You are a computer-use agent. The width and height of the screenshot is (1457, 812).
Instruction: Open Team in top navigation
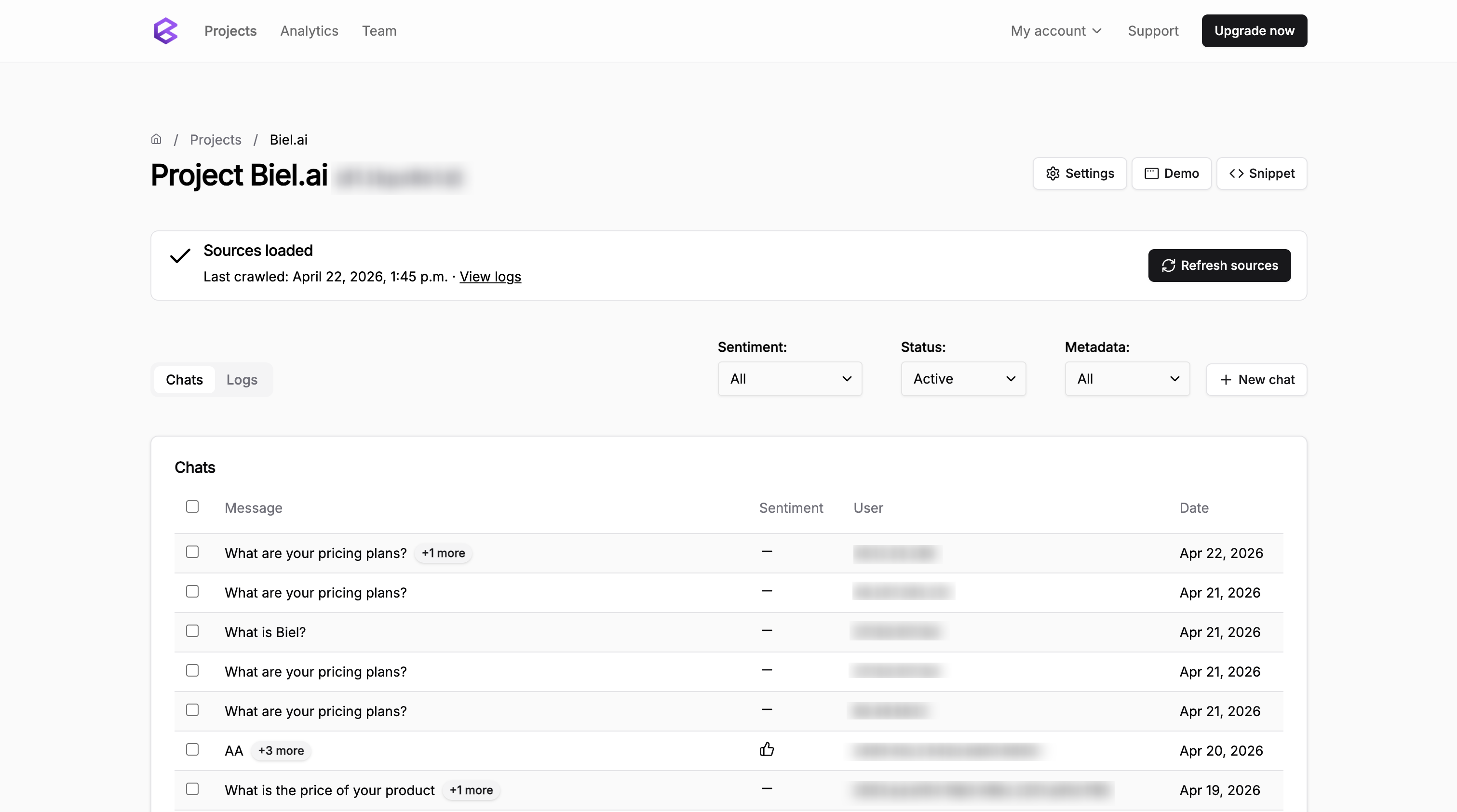pos(379,30)
